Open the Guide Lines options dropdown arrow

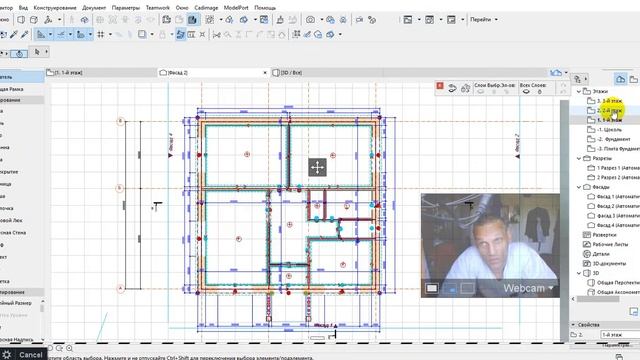51,35
